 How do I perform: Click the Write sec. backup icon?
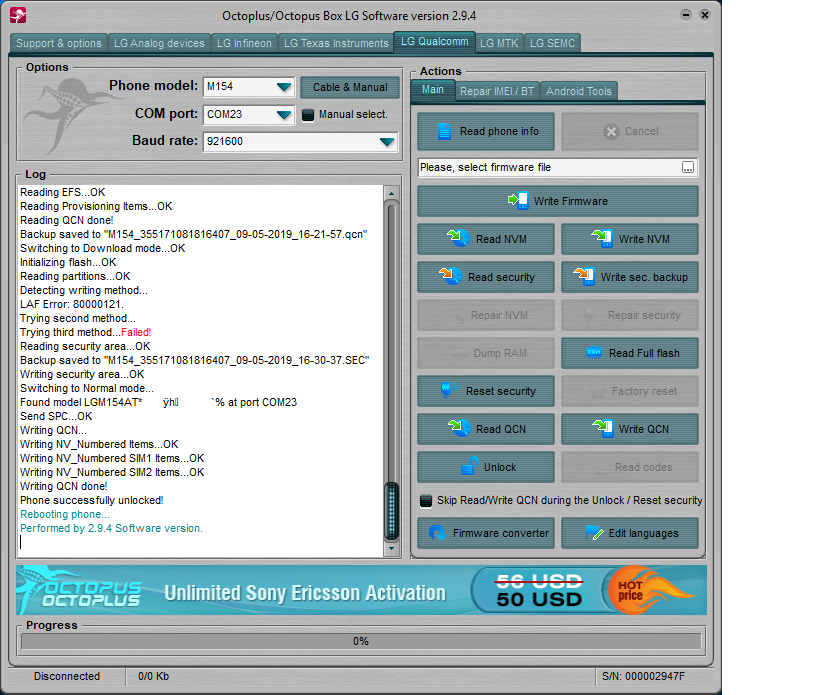pyautogui.click(x=583, y=276)
